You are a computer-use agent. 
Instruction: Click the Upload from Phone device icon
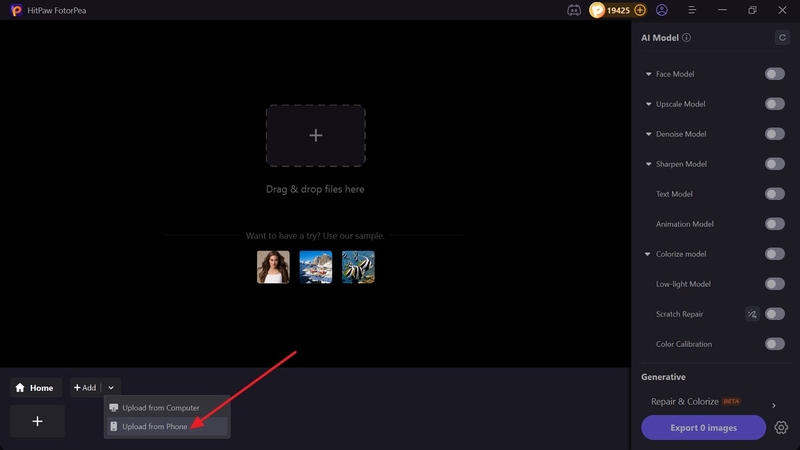point(114,427)
